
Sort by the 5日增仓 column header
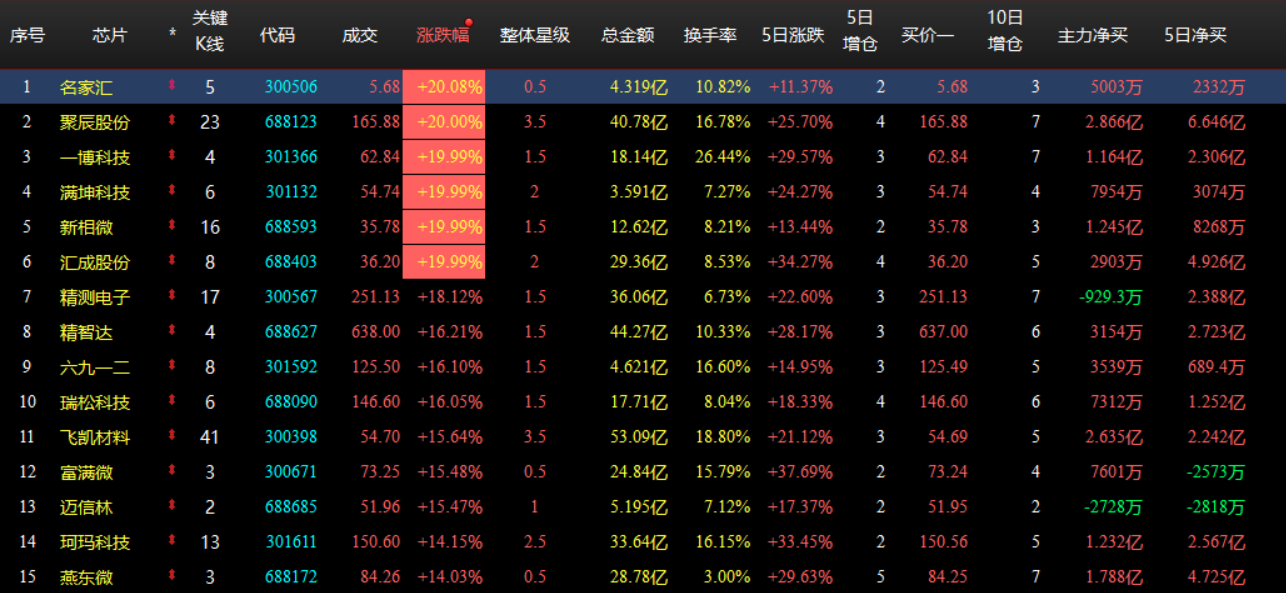tap(860, 31)
